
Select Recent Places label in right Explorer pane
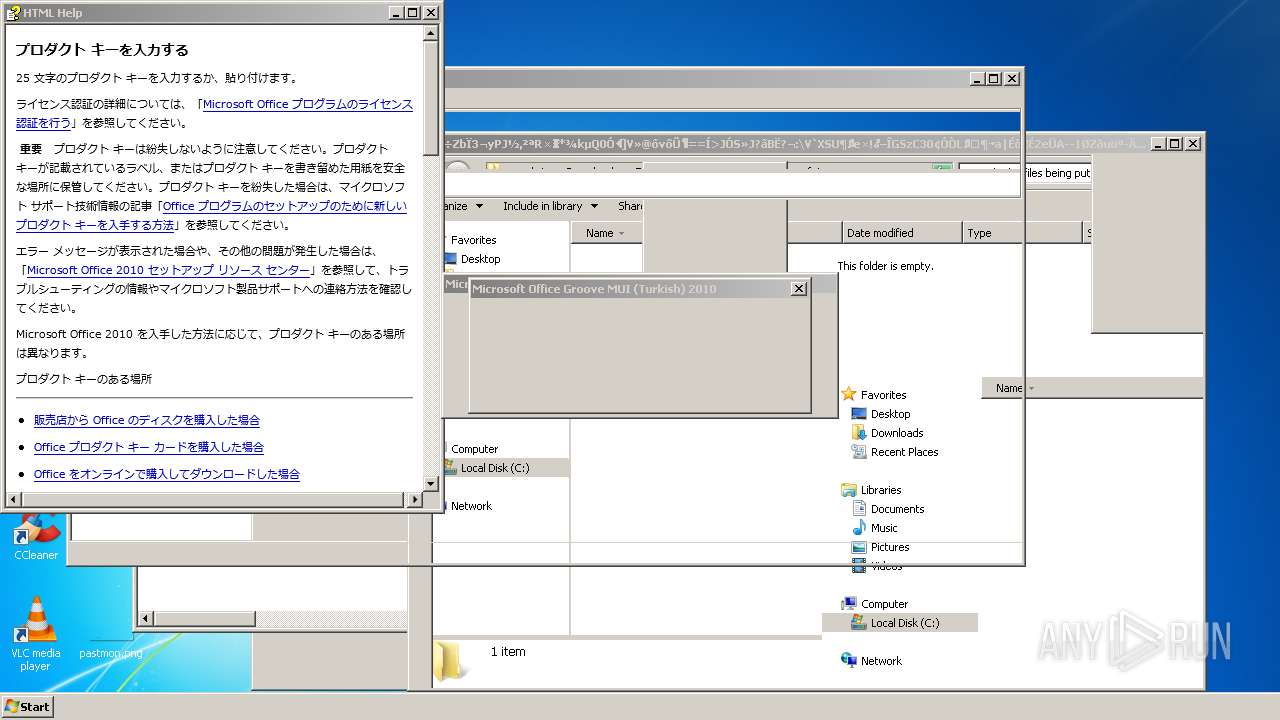pos(904,452)
